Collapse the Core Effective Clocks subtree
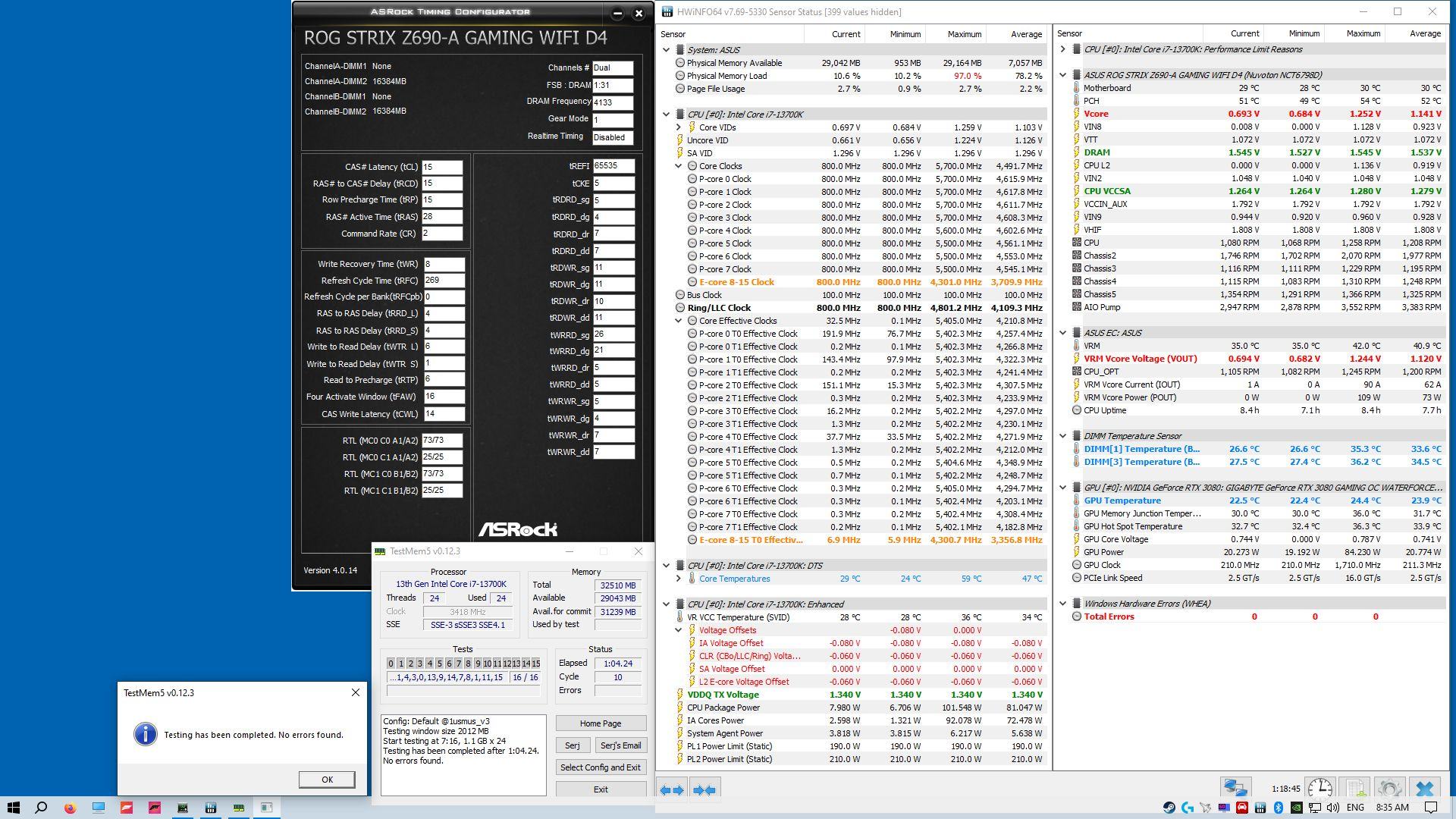Viewport: 1456px width, 819px height. tap(679, 321)
